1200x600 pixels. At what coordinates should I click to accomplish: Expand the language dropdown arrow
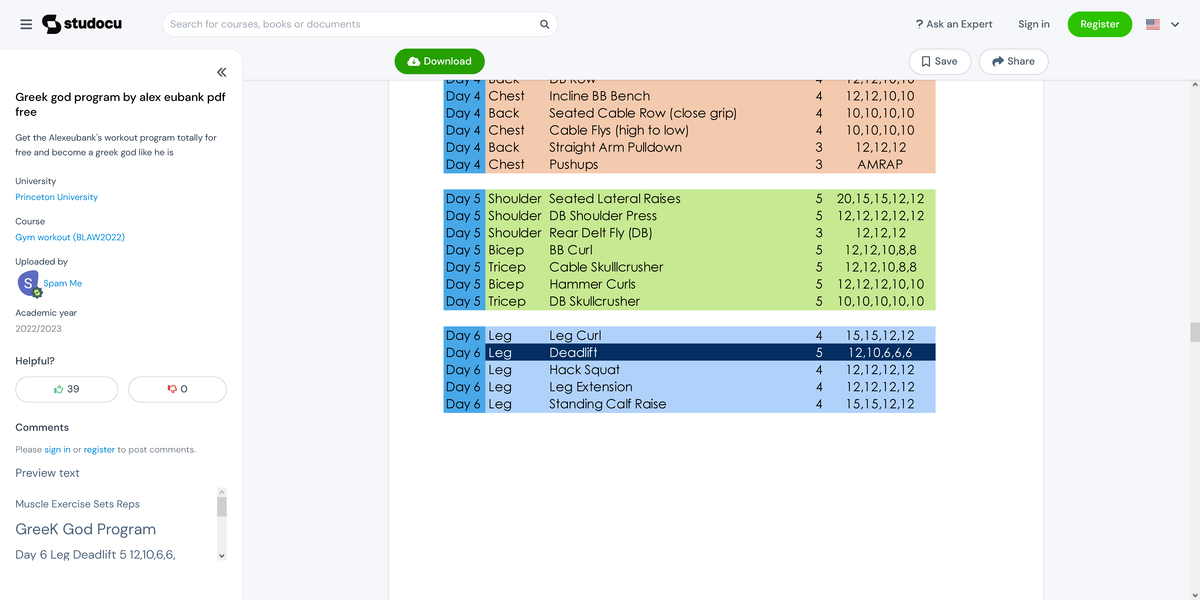point(1175,24)
